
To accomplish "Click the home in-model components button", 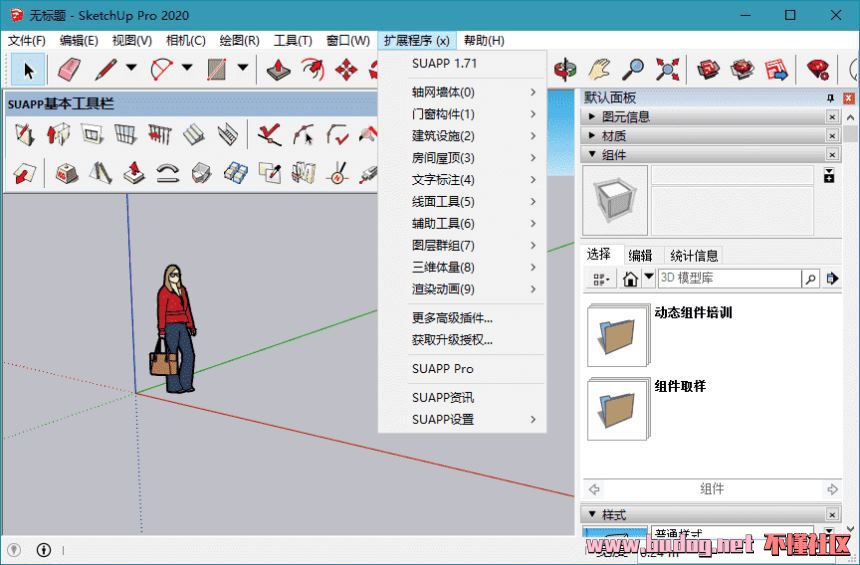I will point(630,279).
